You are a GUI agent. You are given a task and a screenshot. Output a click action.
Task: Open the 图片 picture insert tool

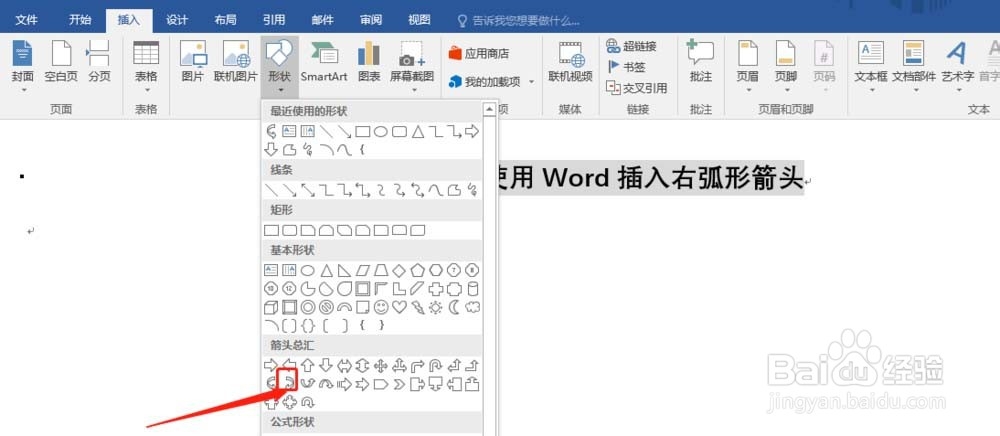tap(193, 62)
